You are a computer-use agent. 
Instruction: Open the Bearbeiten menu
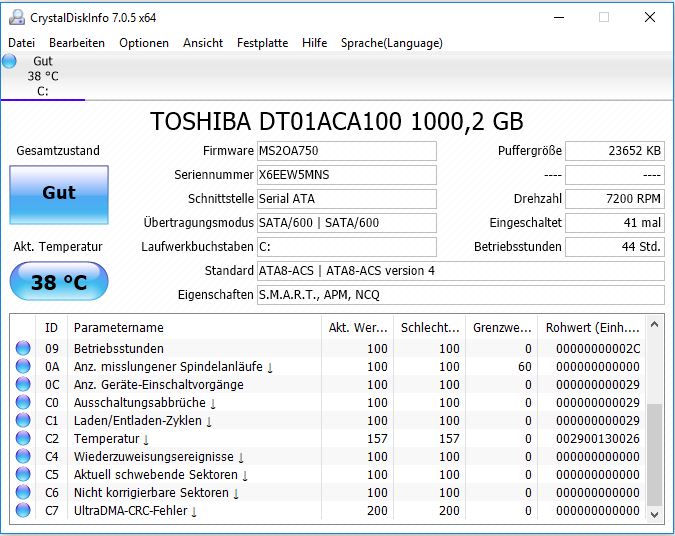tap(77, 43)
